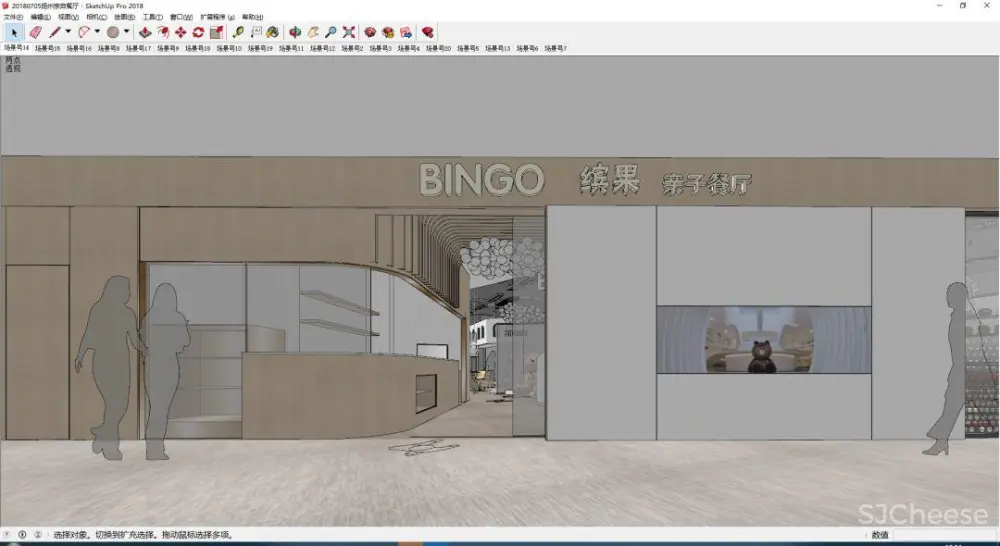This screenshot has height=546, width=1000.
Task: Pick the Eraser tool
Action: (35, 32)
